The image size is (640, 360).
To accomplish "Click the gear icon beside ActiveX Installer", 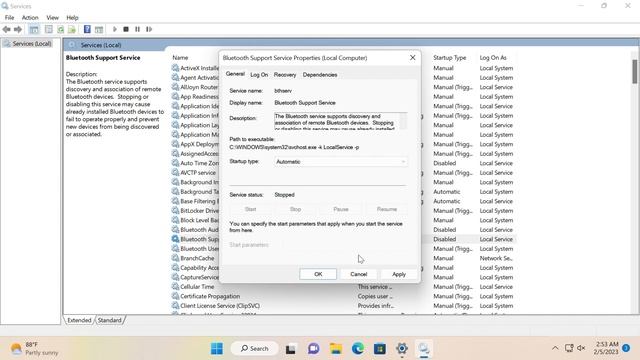I will [175, 68].
